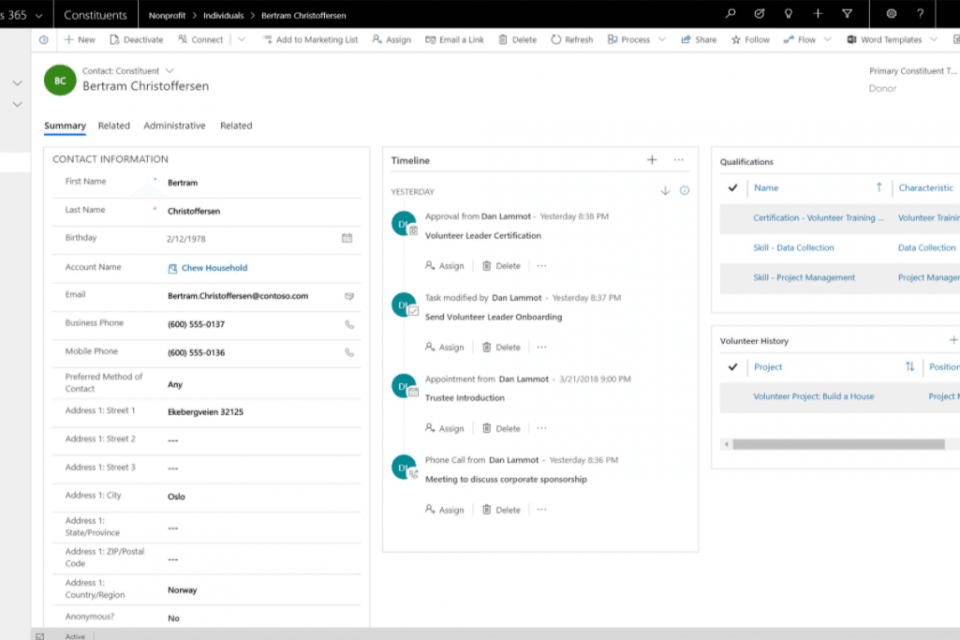Click the phone icon beside Business Phone
This screenshot has height=640, width=960.
349,324
